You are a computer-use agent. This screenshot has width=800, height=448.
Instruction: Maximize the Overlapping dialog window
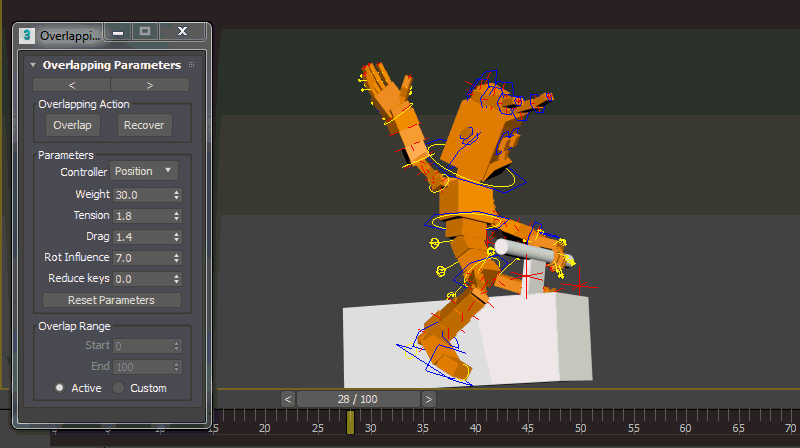pyautogui.click(x=146, y=33)
